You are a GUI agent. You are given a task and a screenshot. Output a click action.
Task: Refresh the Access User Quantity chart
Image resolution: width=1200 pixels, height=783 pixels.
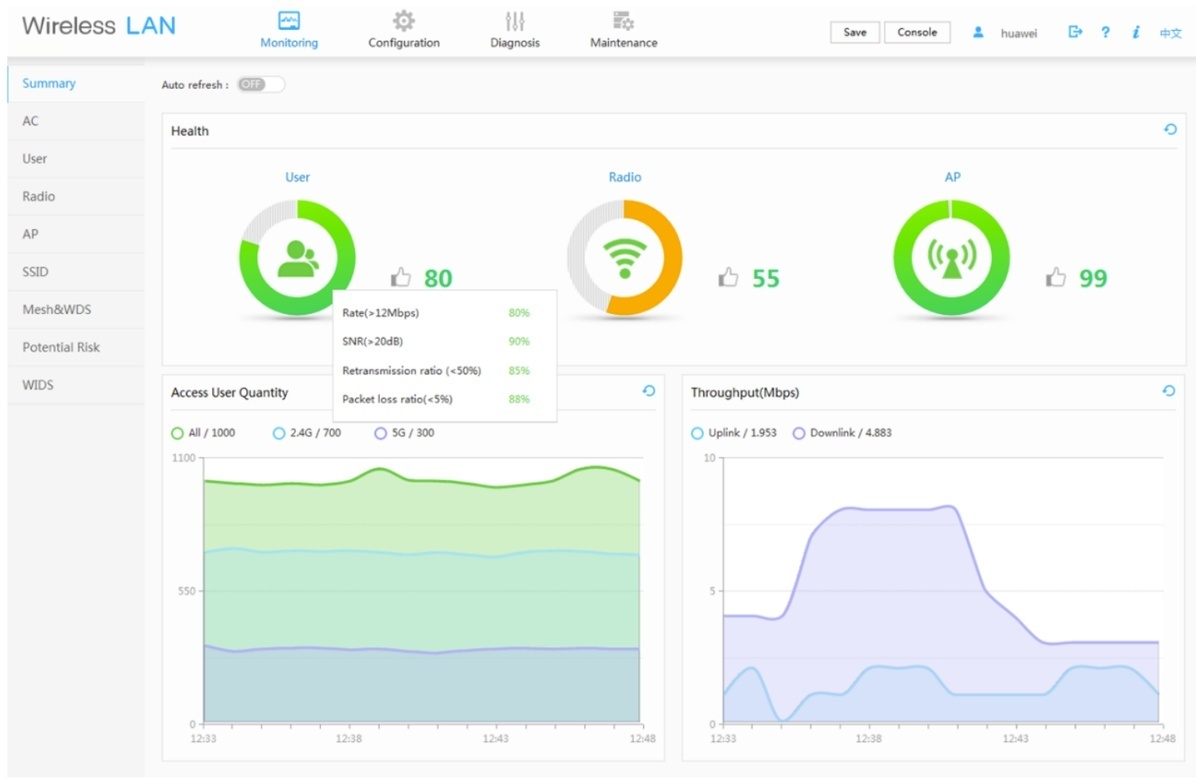coord(648,391)
